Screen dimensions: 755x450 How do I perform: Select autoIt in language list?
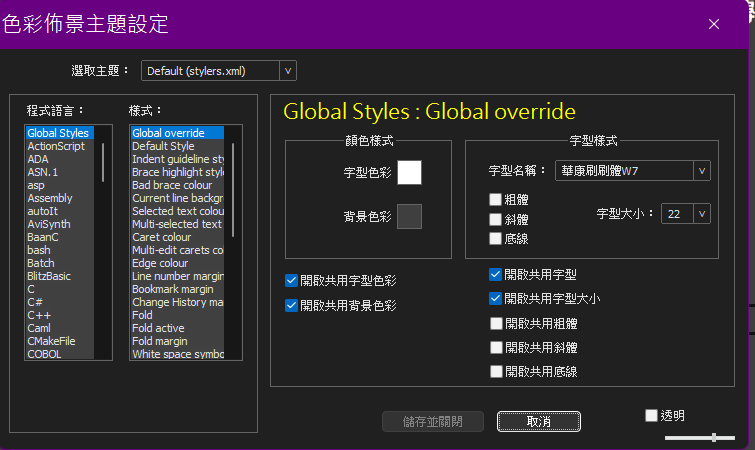(60, 211)
